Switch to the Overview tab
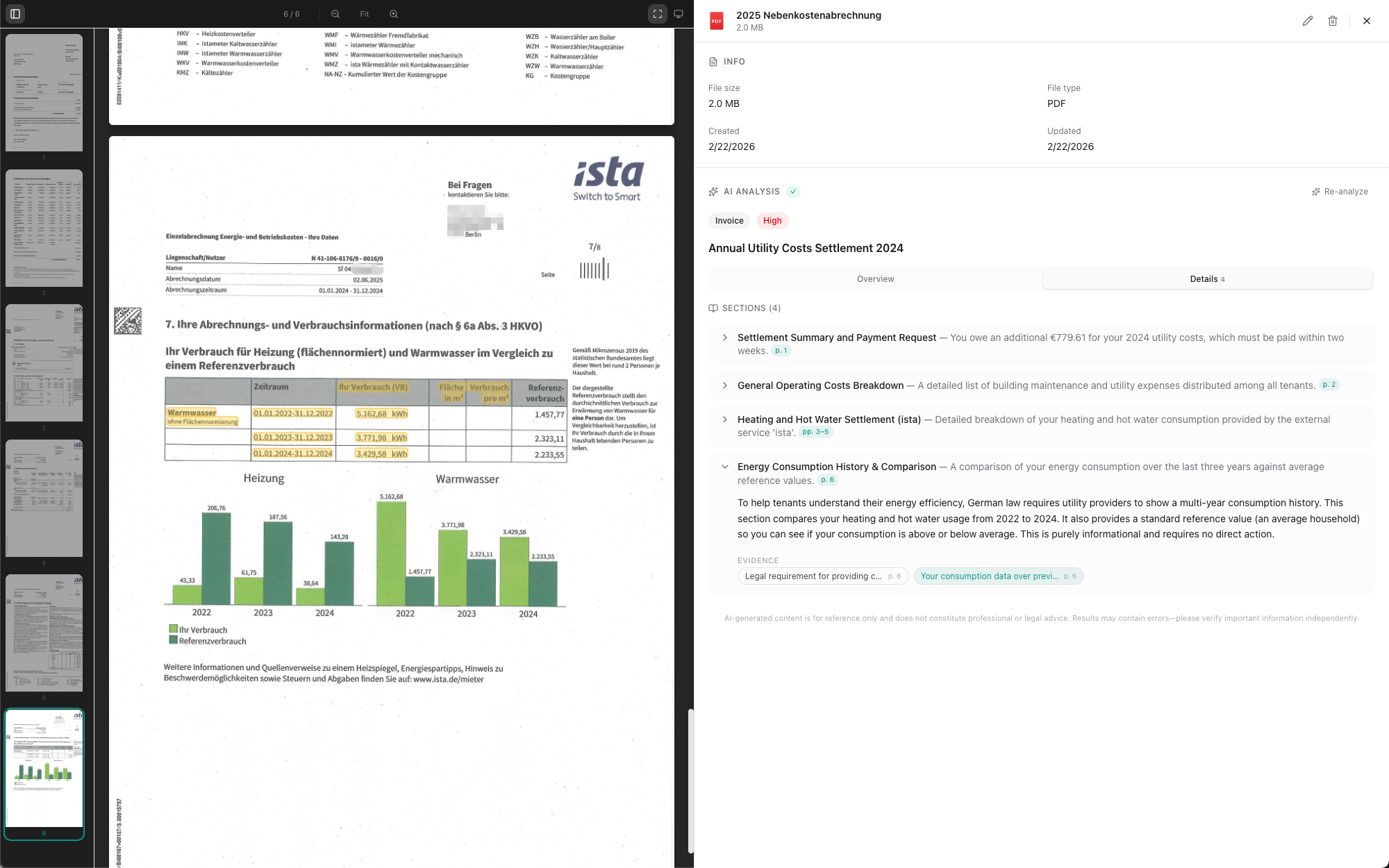Viewport: 1389px width, 868px height. tap(875, 278)
